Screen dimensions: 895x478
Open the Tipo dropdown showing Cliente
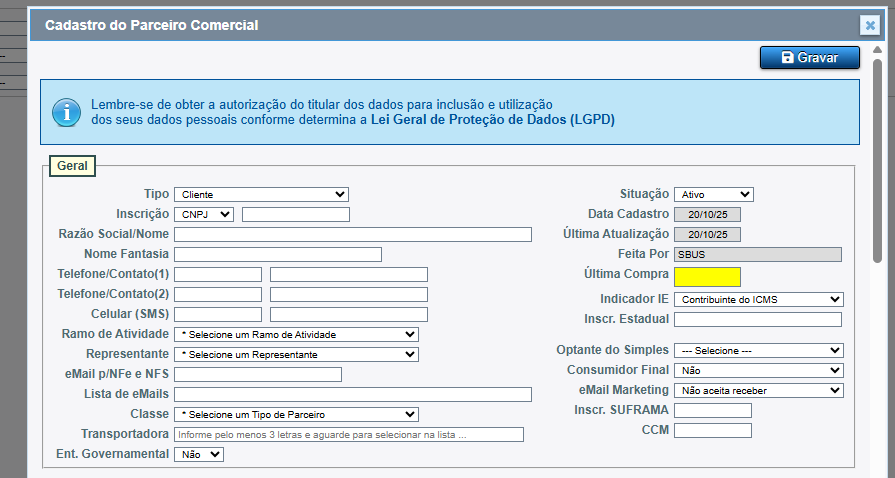(x=261, y=194)
